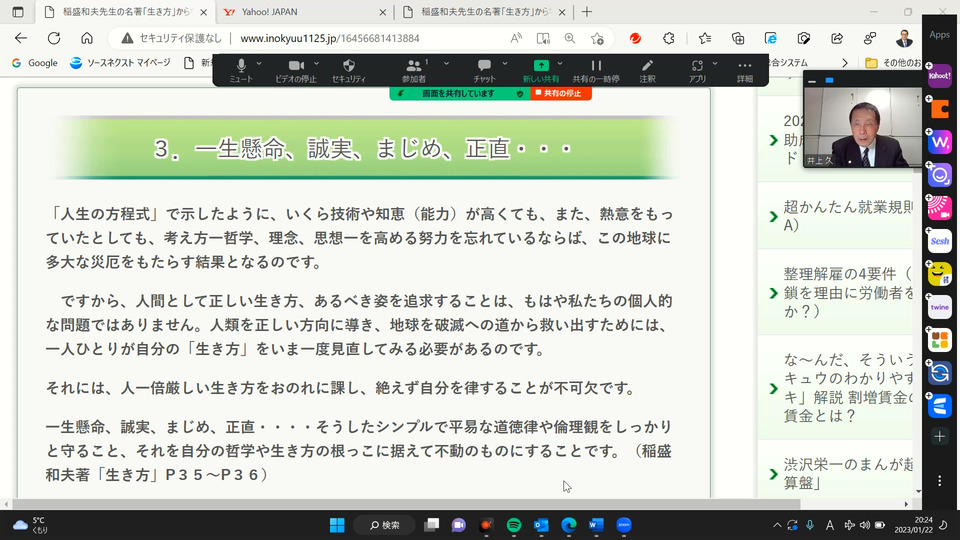Open Zoom from taskbar

pos(624,525)
